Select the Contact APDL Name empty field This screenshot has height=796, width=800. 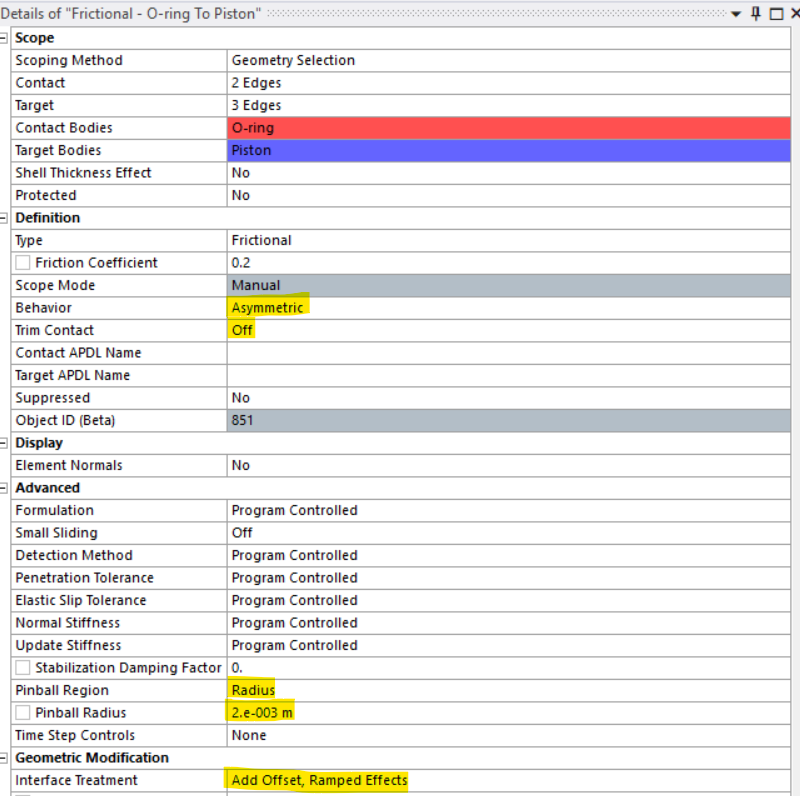point(400,352)
